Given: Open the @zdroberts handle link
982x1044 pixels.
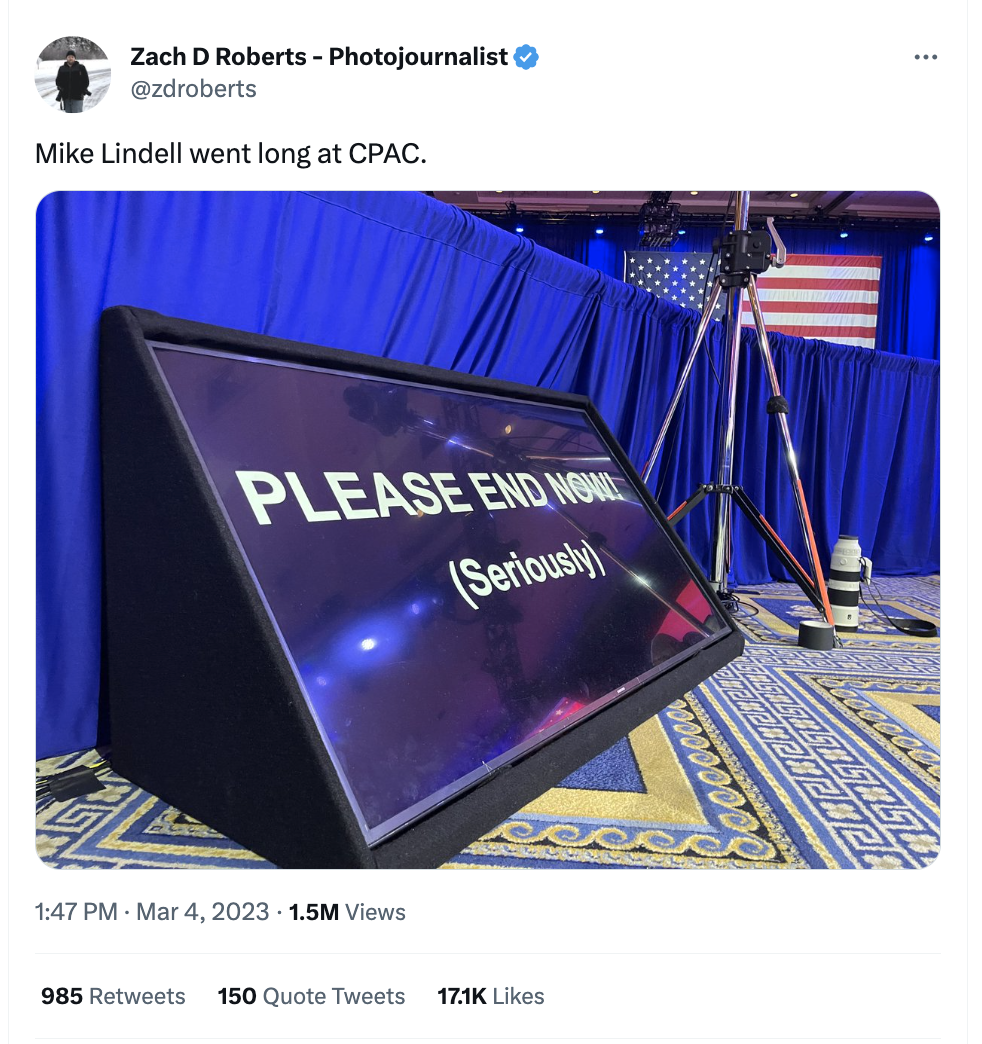Looking at the screenshot, I should point(193,89).
